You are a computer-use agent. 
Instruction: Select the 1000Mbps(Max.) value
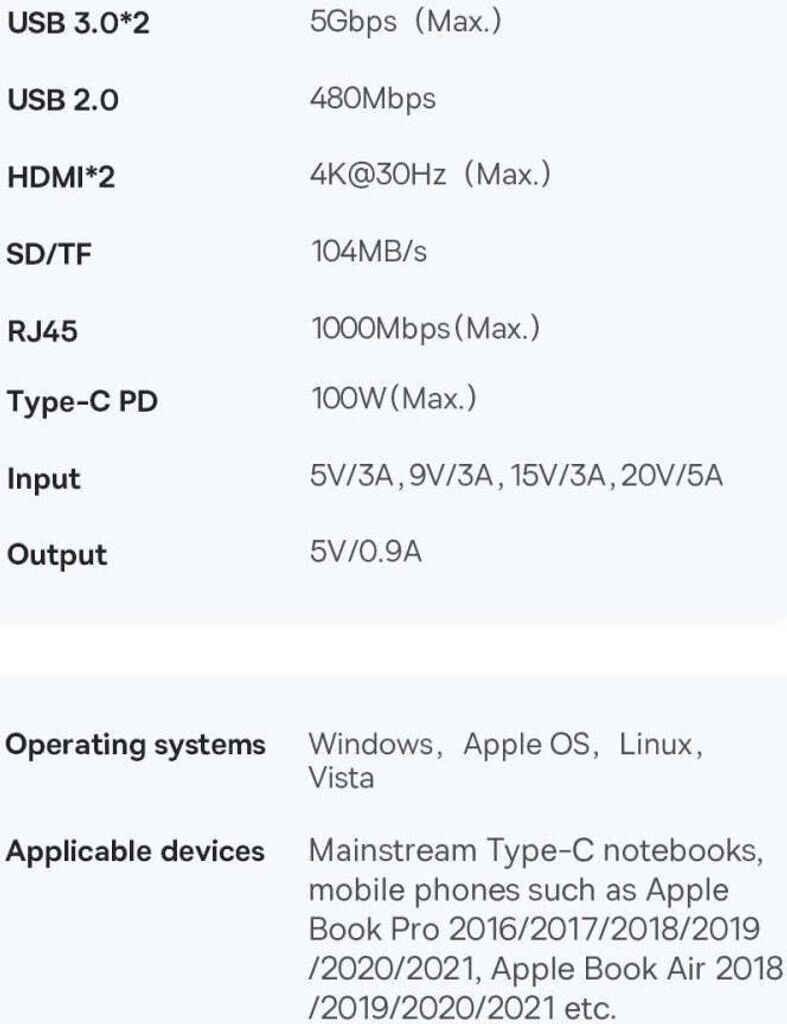[x=425, y=328]
